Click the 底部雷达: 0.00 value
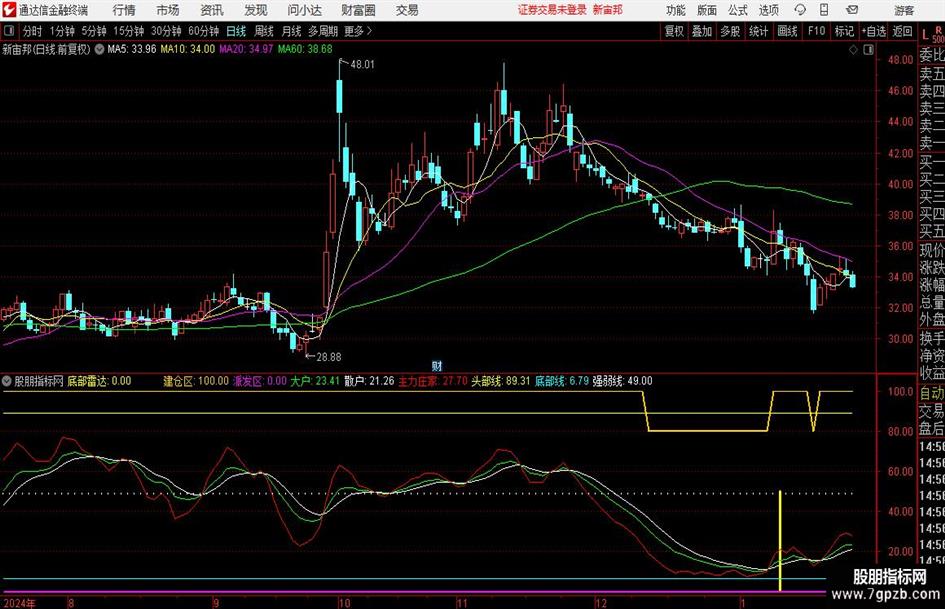This screenshot has width=945, height=609. [x=99, y=381]
